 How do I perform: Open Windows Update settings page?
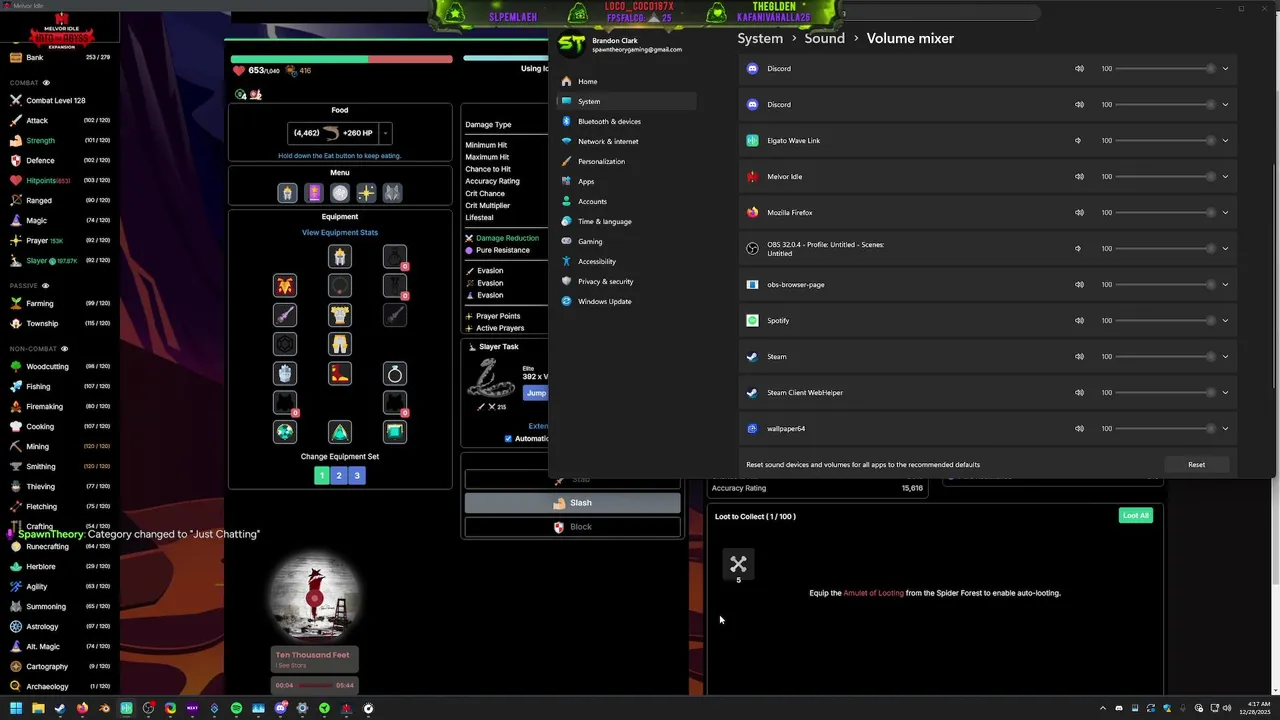tap(628, 302)
